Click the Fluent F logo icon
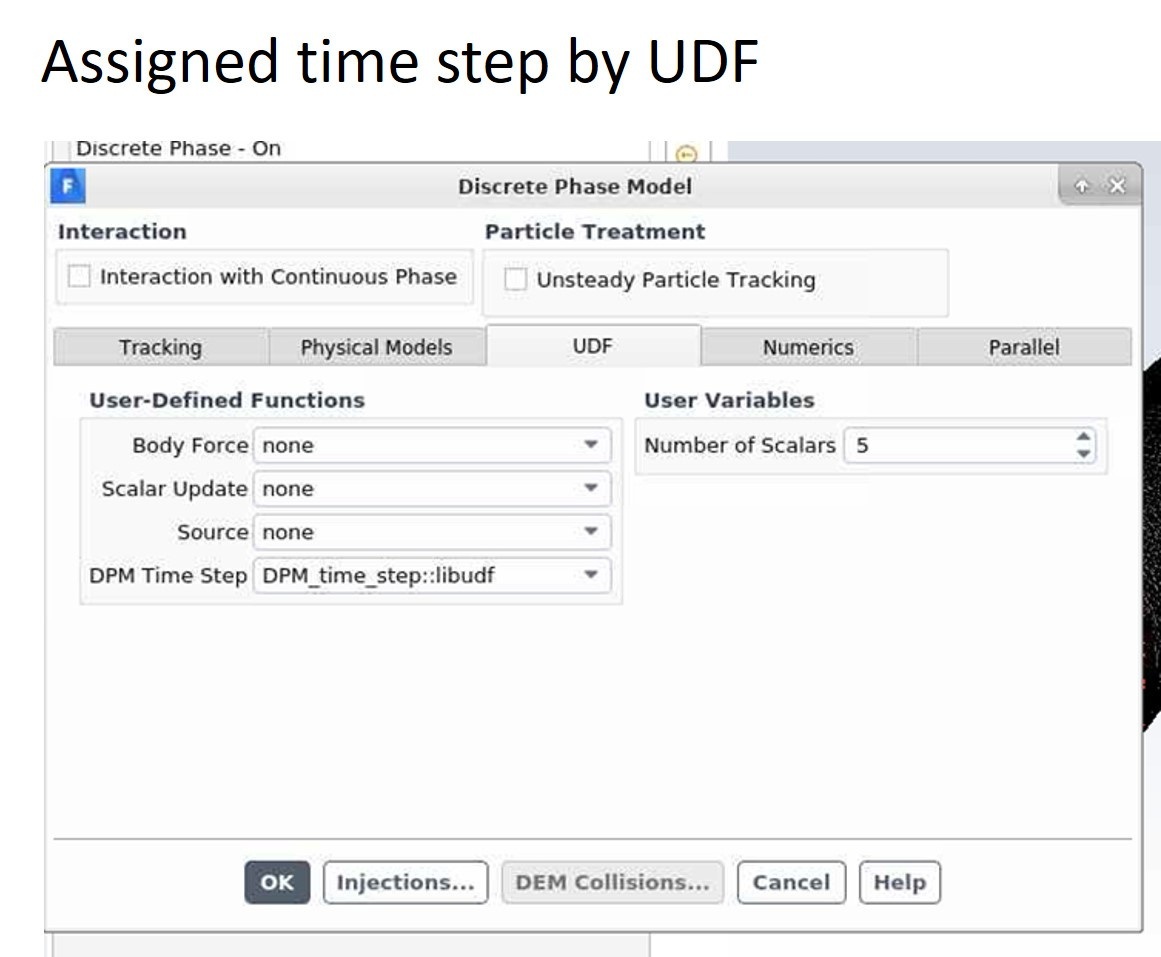The width and height of the screenshot is (1161, 957). [x=68, y=185]
